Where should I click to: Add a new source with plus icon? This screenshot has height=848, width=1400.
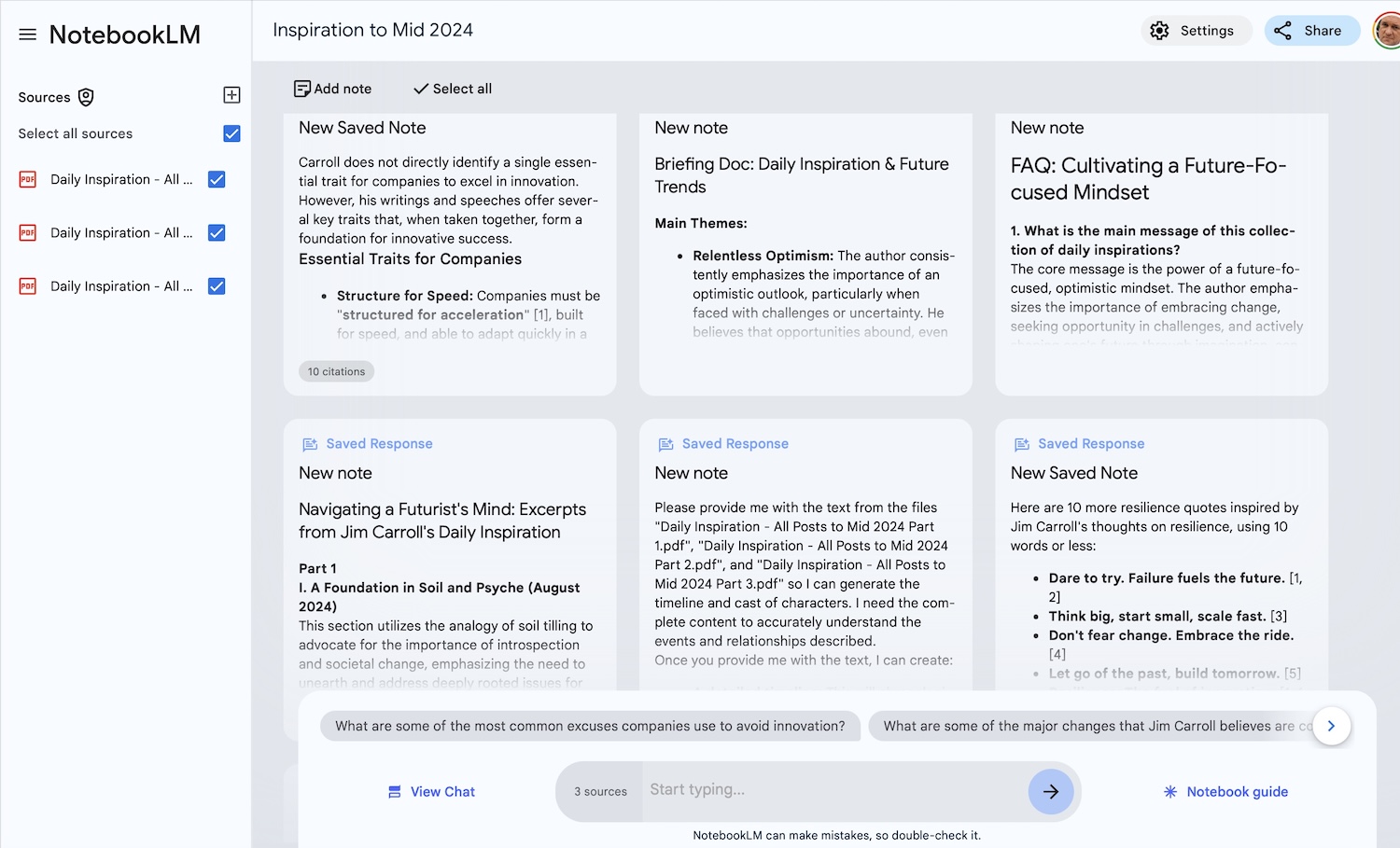tap(231, 95)
